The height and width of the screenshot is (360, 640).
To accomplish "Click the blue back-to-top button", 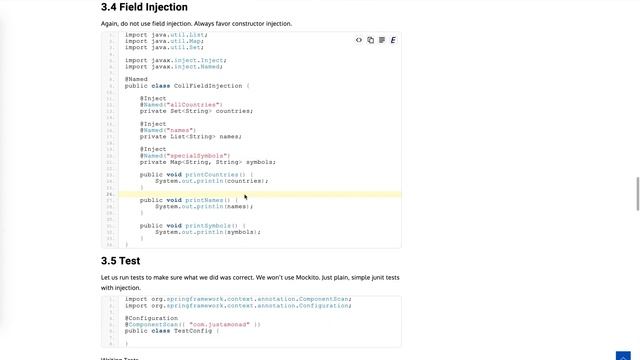I will click(x=623, y=356).
